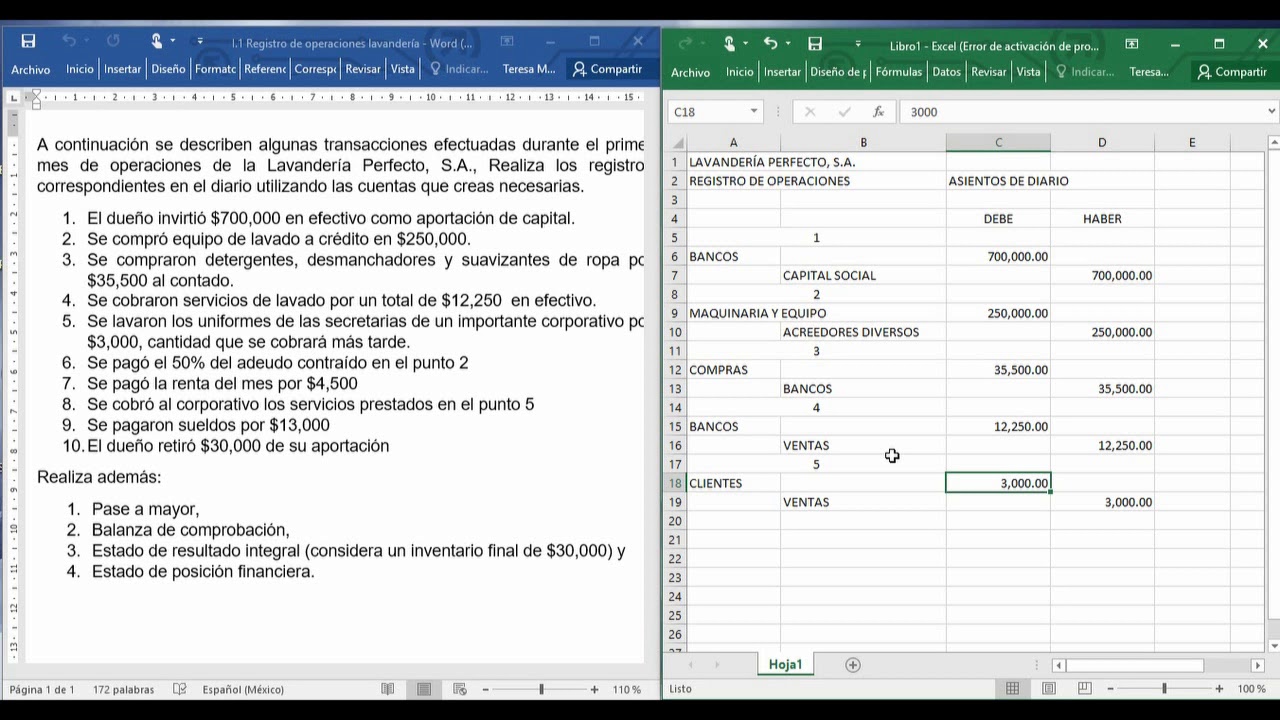Viewport: 1280px width, 720px height.
Task: Save the Word document with floppy icon
Action: click(x=28, y=41)
